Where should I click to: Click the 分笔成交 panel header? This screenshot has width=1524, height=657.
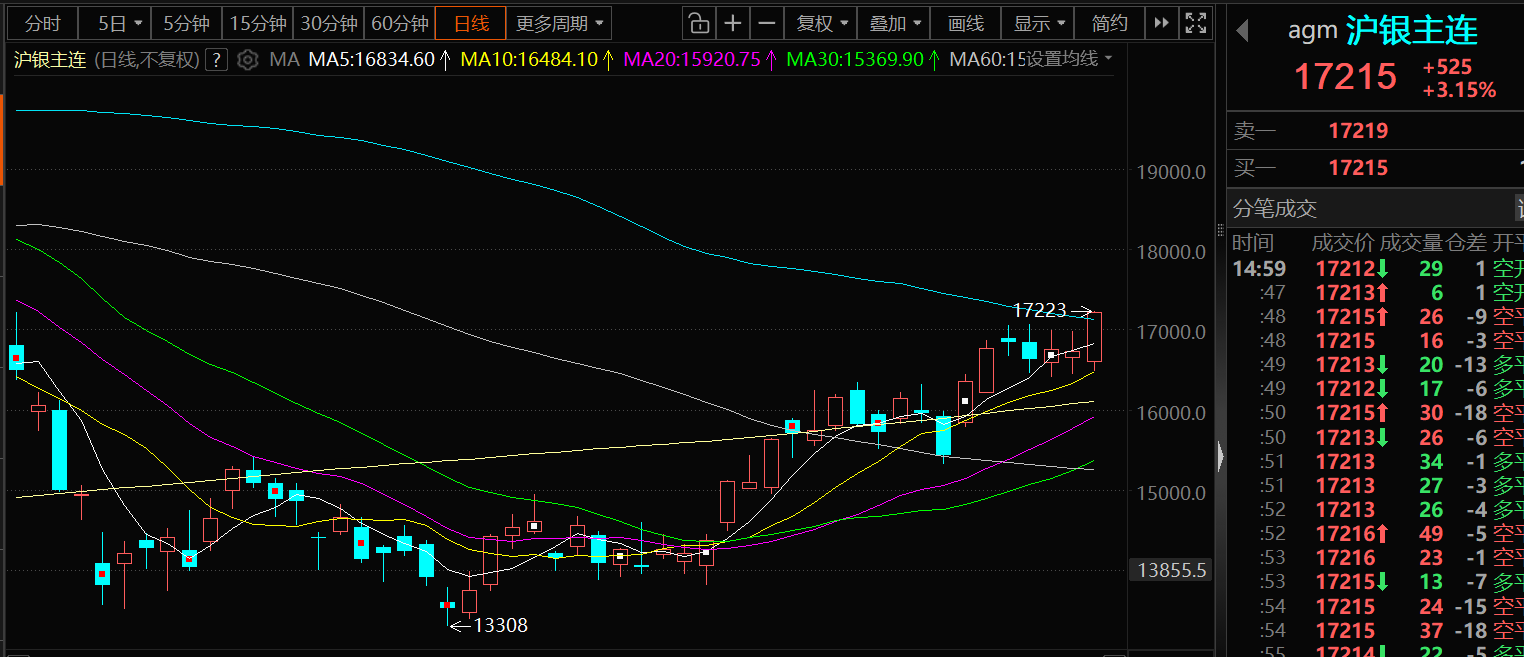tap(1275, 208)
